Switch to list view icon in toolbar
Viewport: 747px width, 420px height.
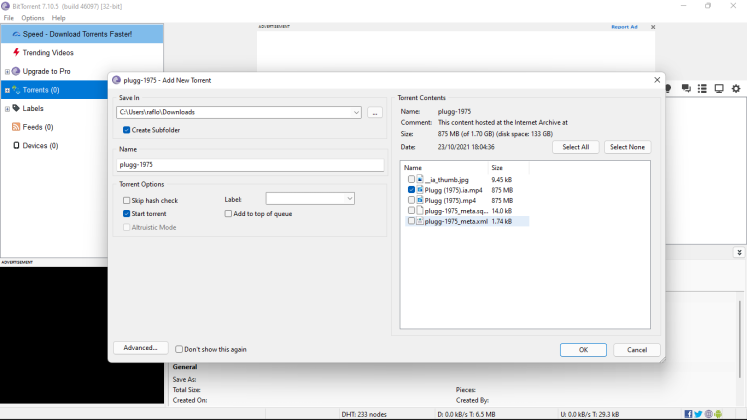coord(702,89)
